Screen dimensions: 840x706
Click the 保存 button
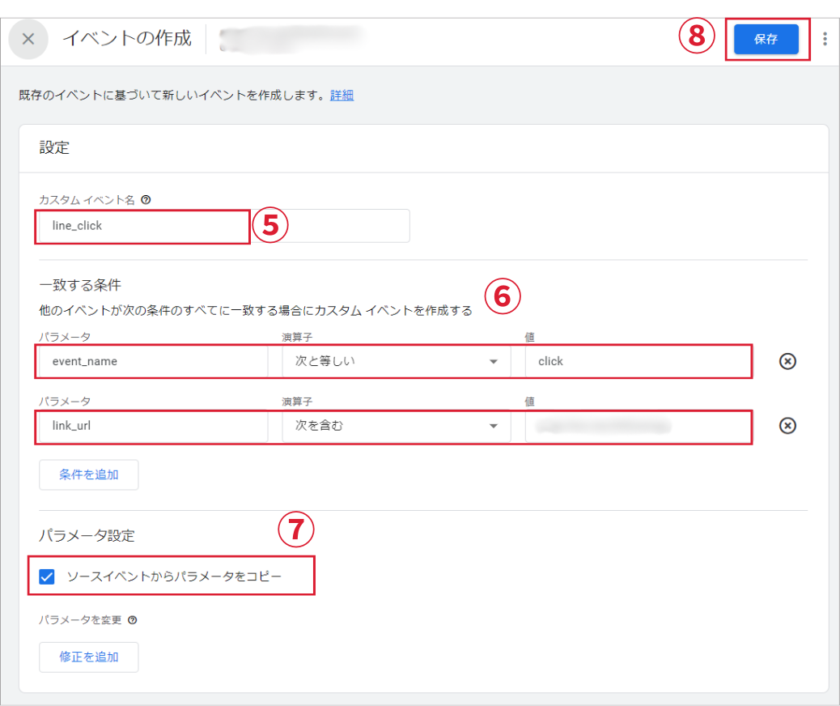point(766,39)
